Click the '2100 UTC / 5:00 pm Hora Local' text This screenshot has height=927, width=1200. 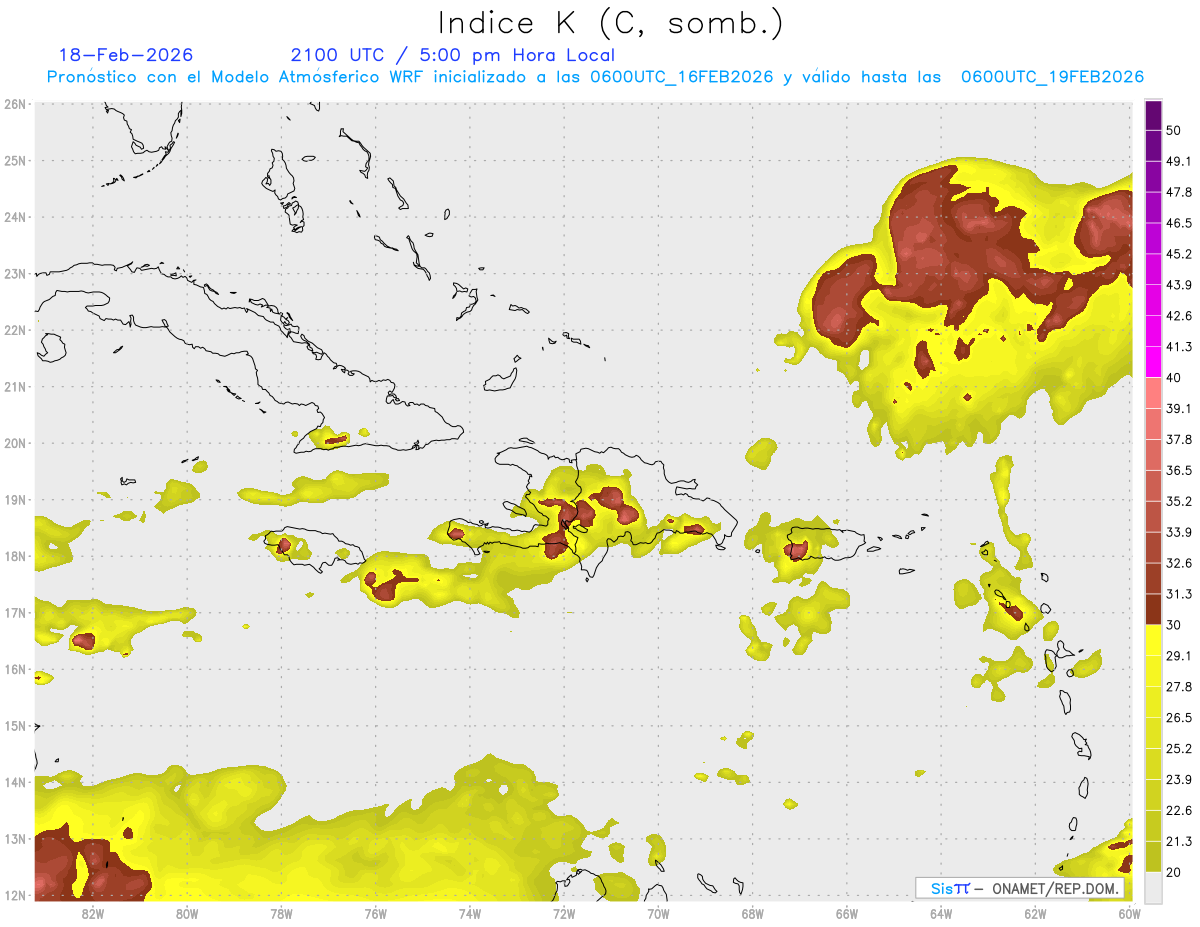point(453,55)
